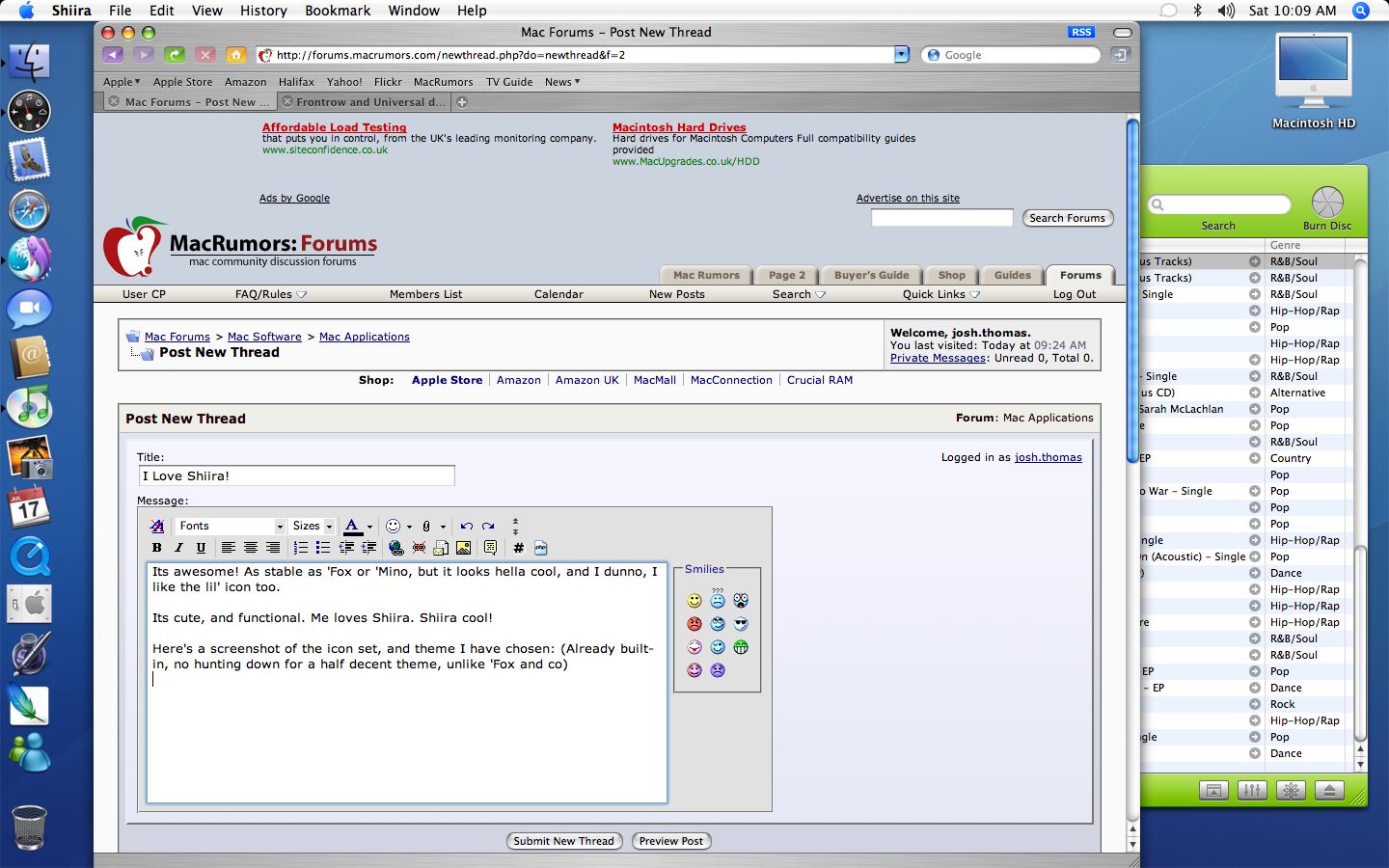Open the Fonts dropdown
The height and width of the screenshot is (868, 1389).
click(231, 526)
